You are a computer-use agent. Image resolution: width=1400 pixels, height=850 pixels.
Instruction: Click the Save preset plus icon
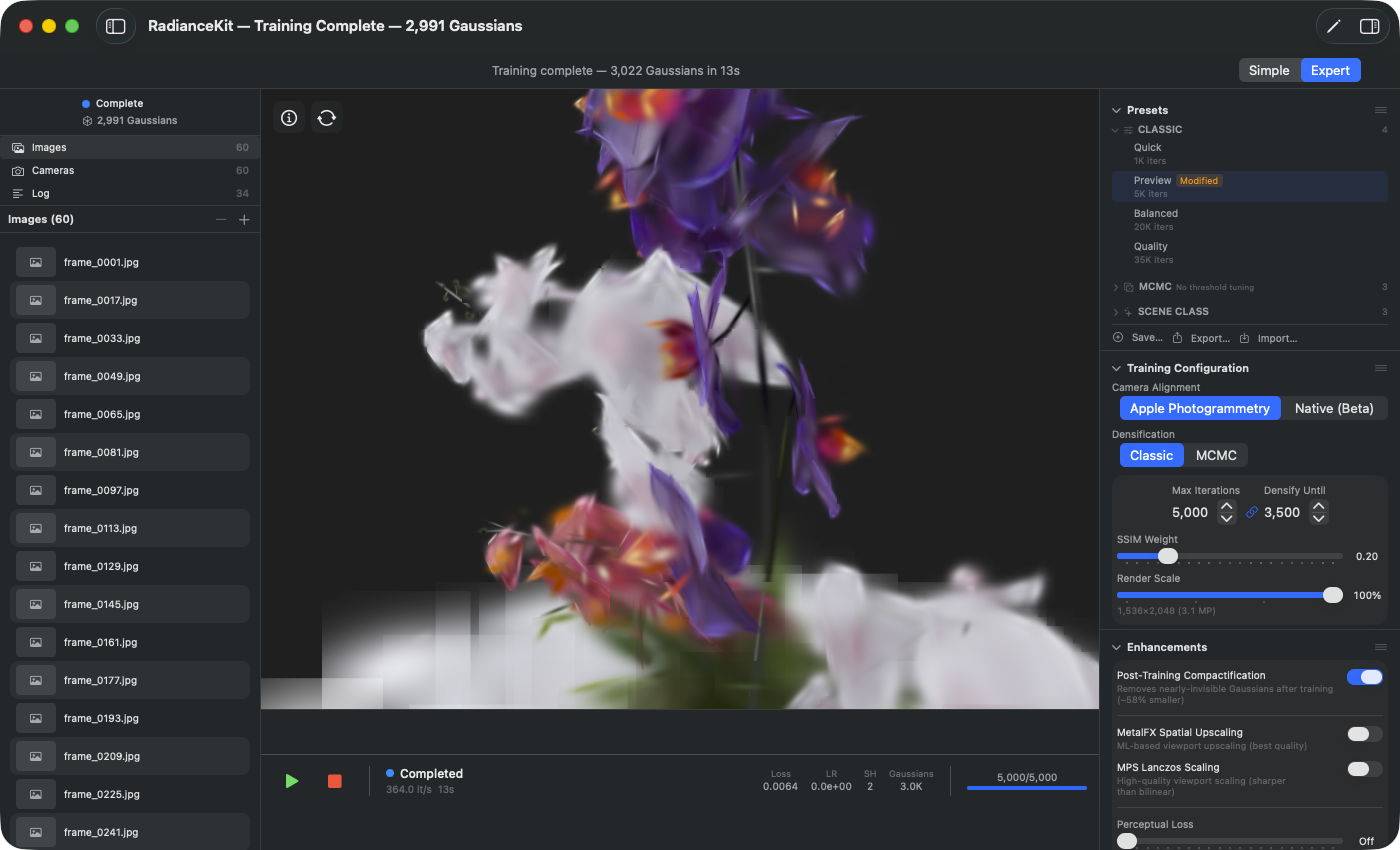coord(1118,338)
